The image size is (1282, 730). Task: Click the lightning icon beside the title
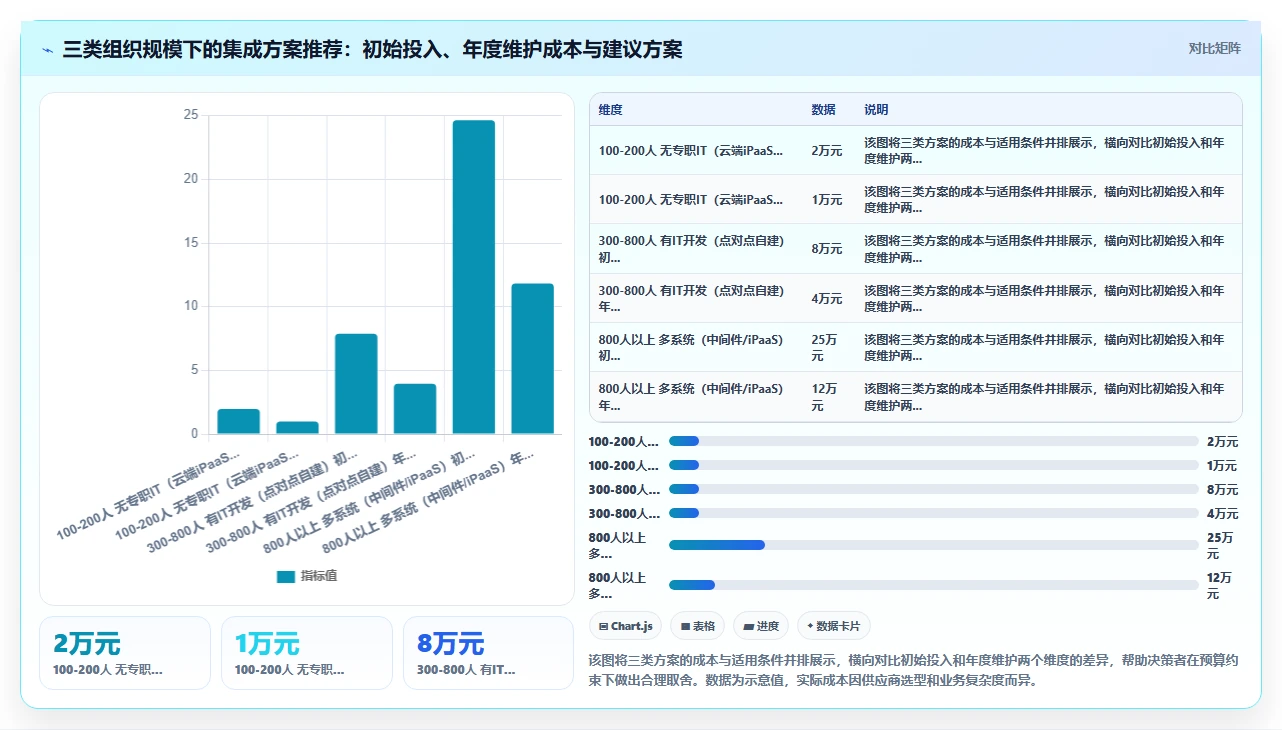click(48, 50)
